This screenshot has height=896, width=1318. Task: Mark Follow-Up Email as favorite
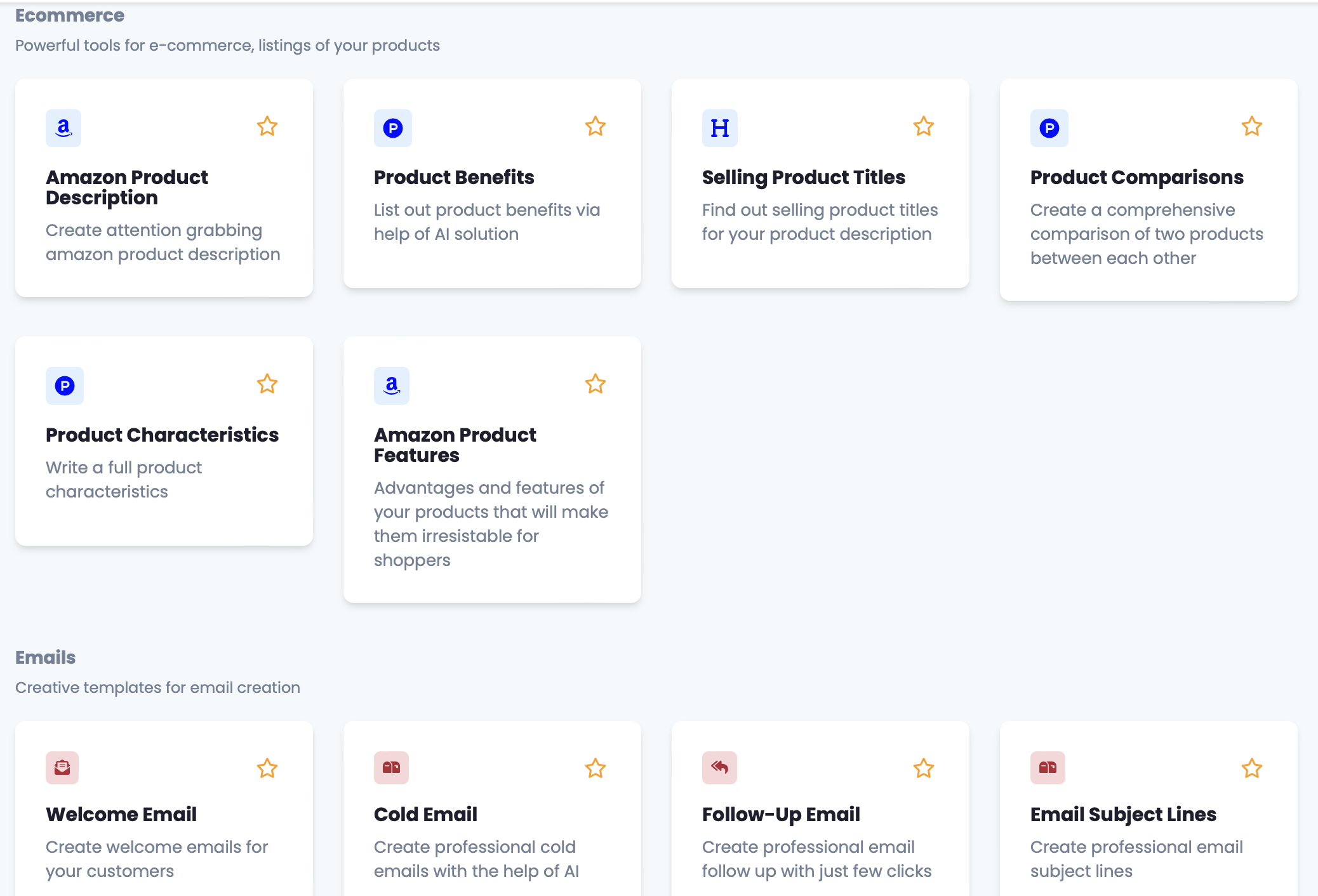tap(924, 768)
